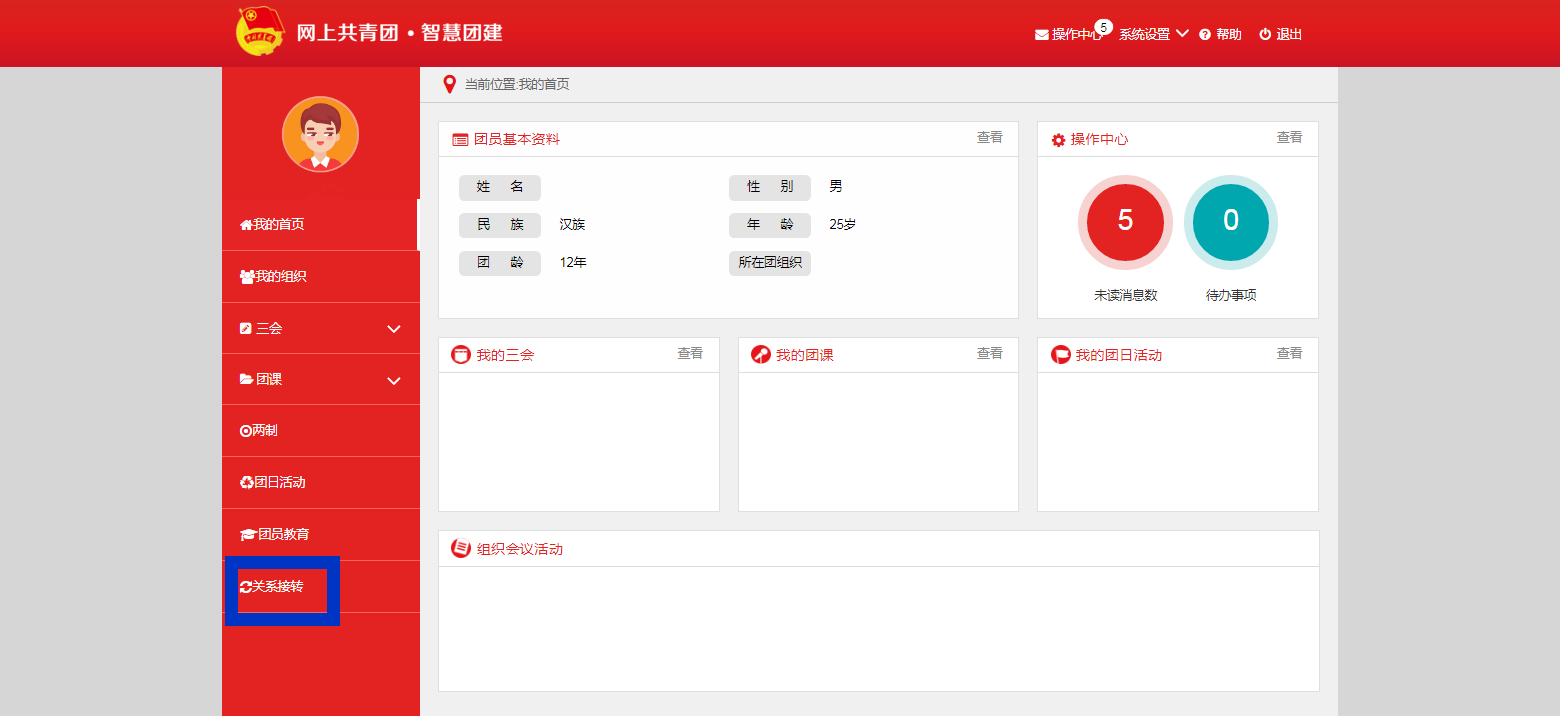This screenshot has width=1560, height=716.
Task: Click the help question mark icon
Action: click(x=1205, y=35)
